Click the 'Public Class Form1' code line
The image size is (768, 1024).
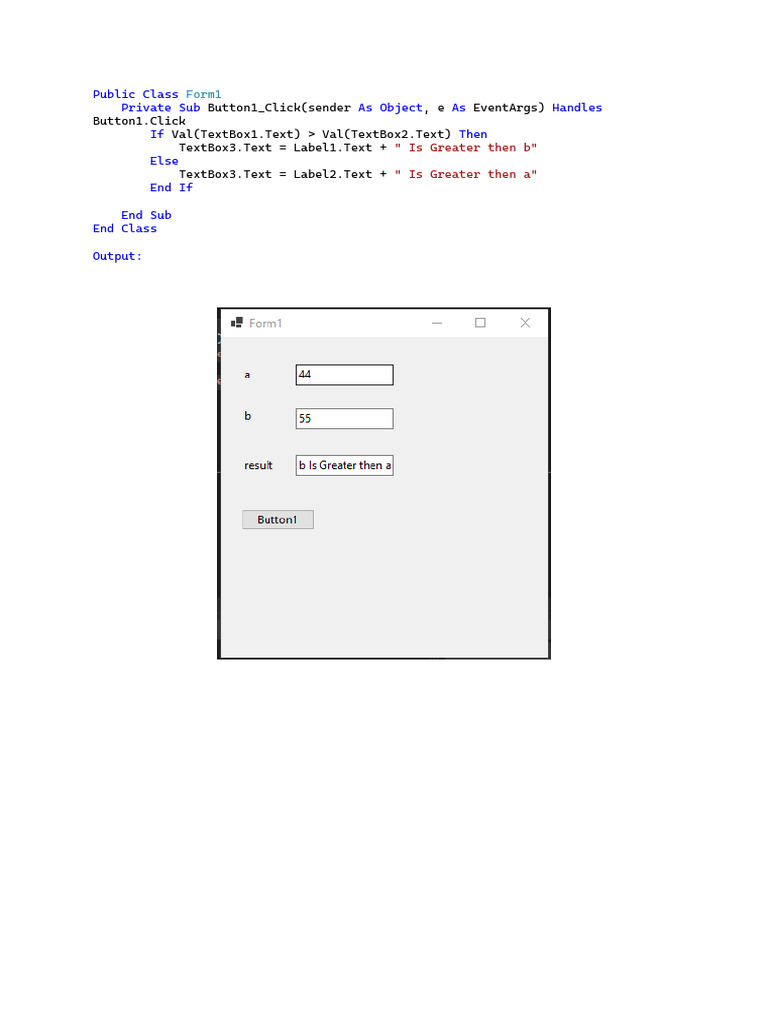[x=157, y=94]
